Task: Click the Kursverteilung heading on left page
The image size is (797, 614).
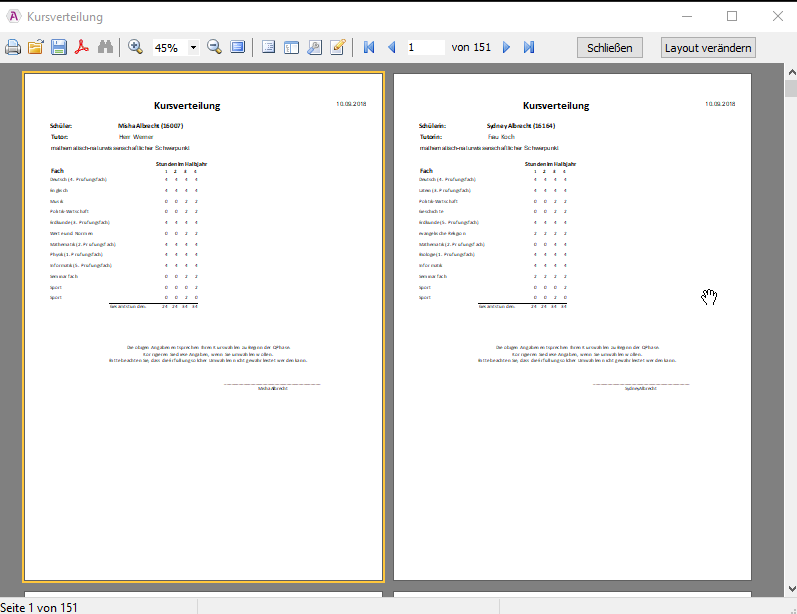Action: (187, 106)
